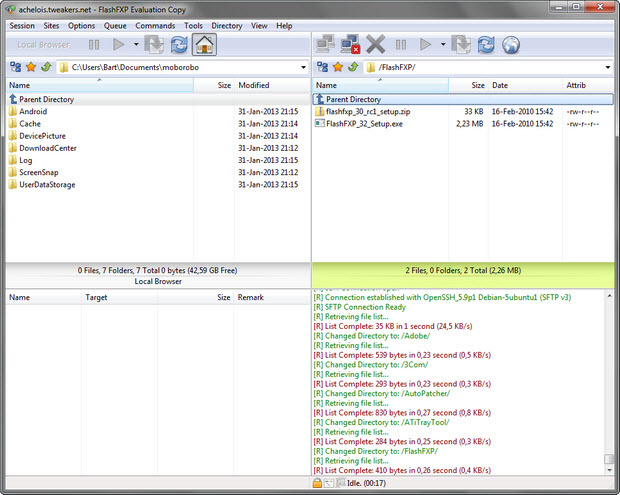620x495 pixels.
Task: Sort local list by Size column
Action: pyautogui.click(x=214, y=85)
